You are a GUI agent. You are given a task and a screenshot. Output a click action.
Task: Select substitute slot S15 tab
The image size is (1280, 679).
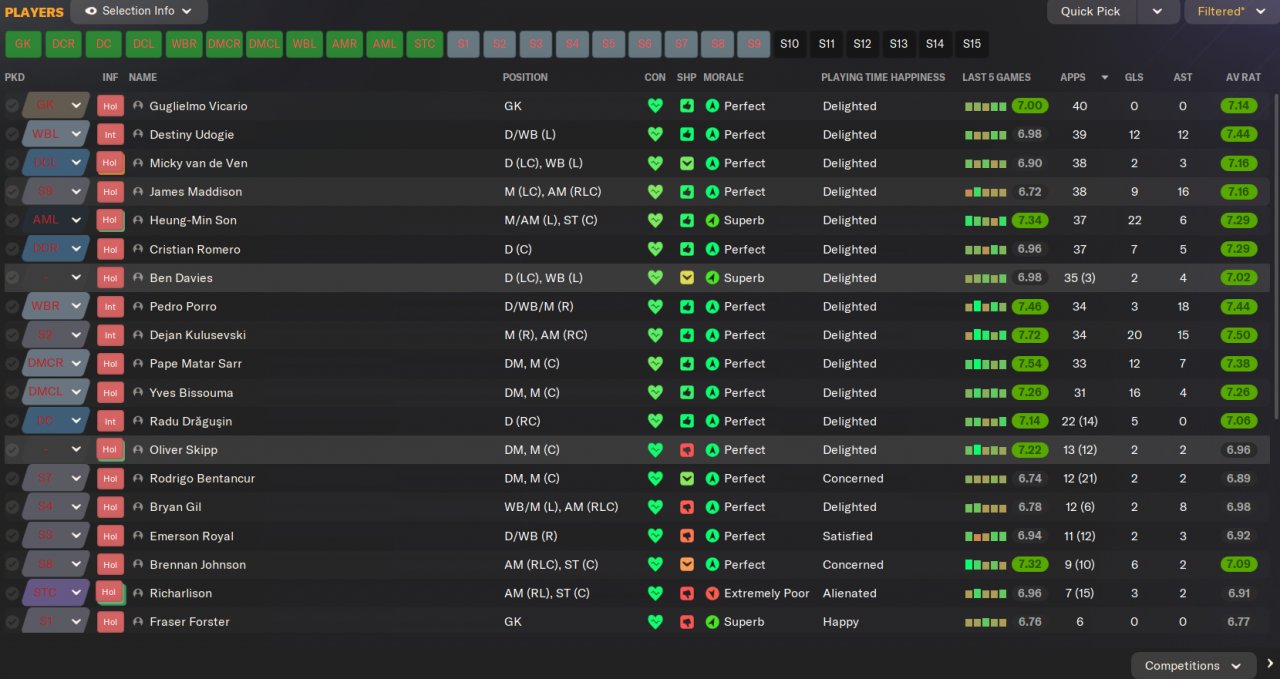click(971, 44)
